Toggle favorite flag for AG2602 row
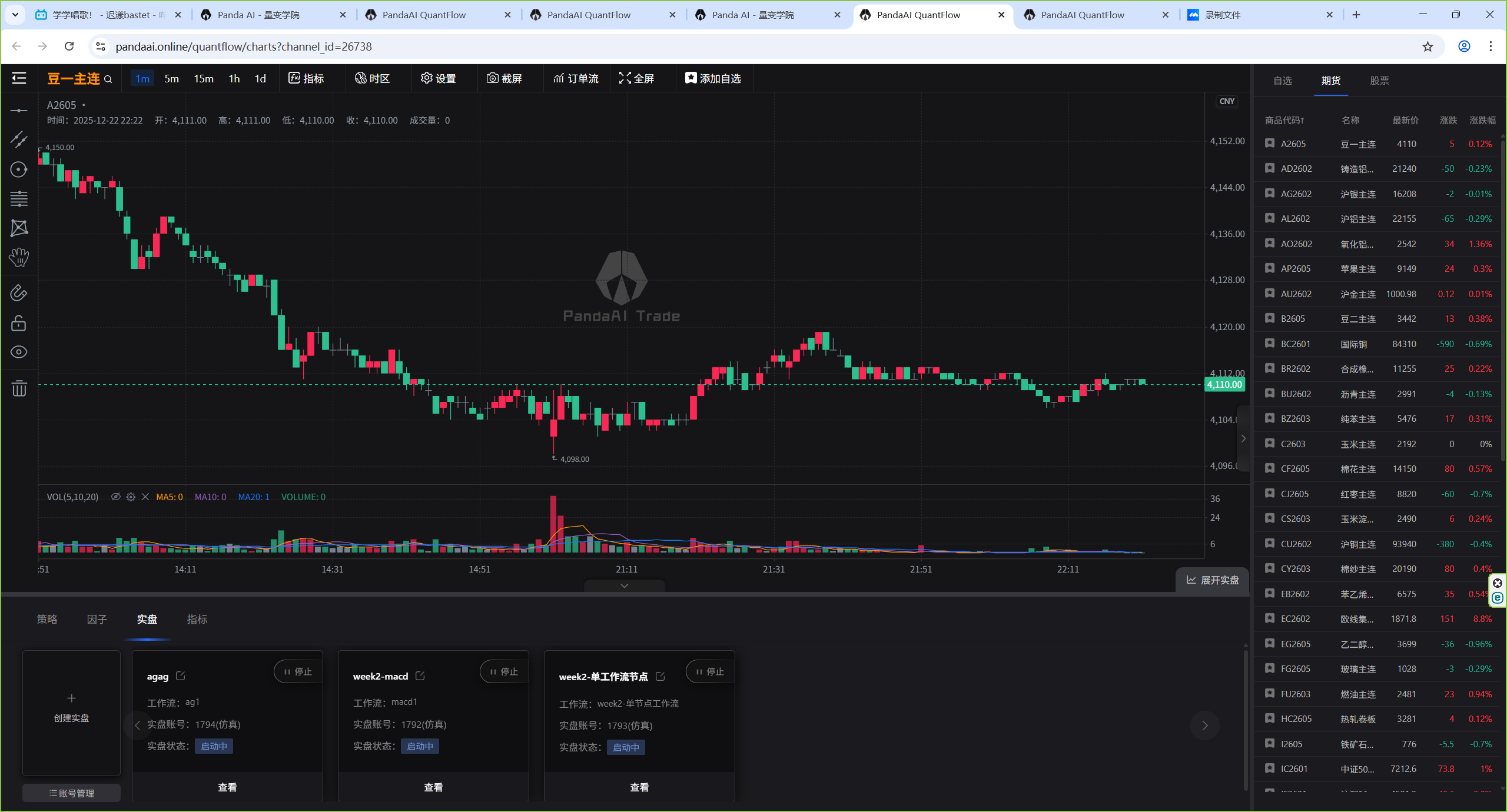Screen dimensions: 1507x812 point(1270,193)
